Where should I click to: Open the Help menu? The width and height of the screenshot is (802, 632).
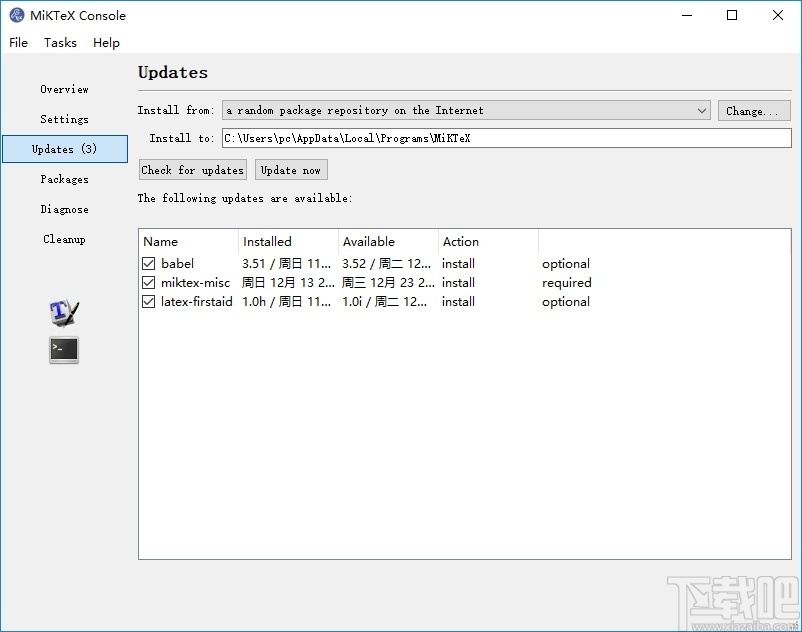(x=106, y=42)
